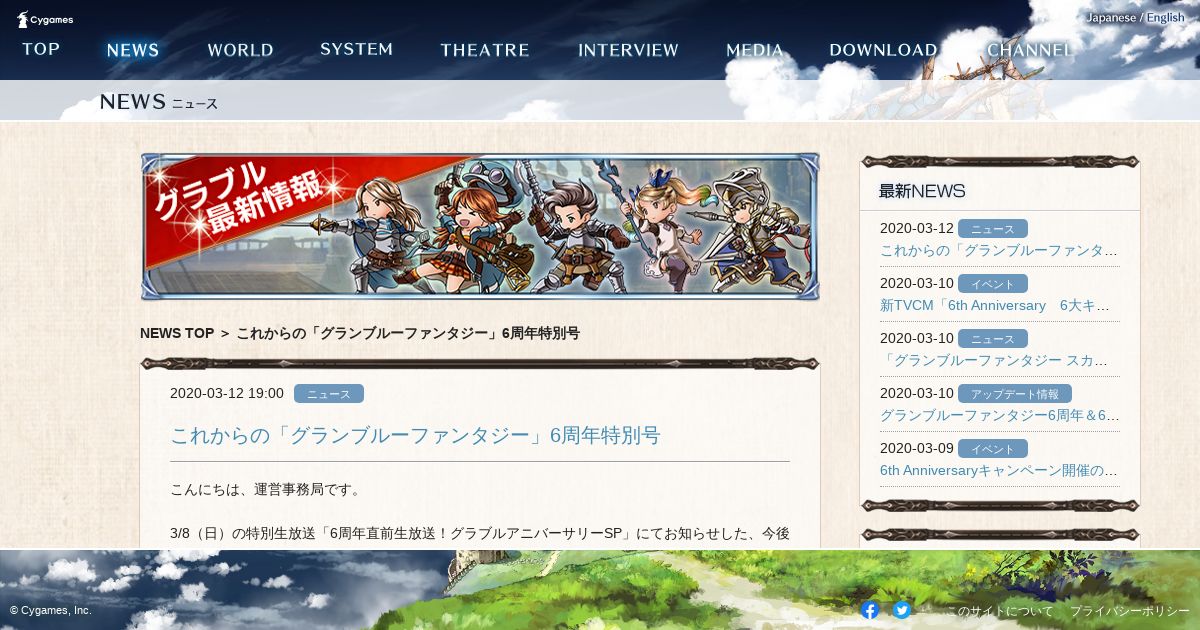Click date text 2020-03-12 19:00
This screenshot has height=630, width=1200.
(x=227, y=393)
